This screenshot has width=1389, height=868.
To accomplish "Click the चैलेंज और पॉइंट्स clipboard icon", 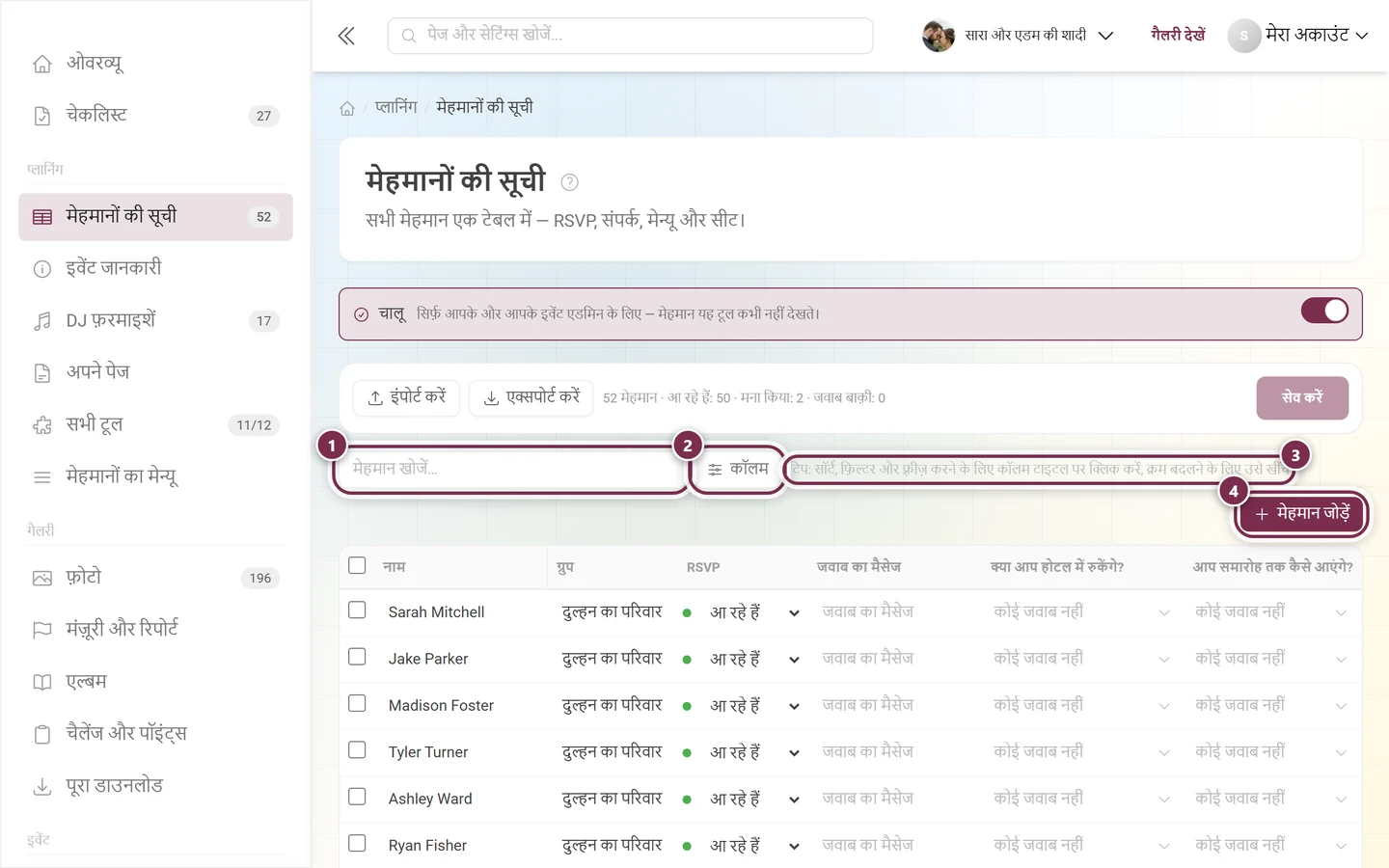I will tap(42, 735).
